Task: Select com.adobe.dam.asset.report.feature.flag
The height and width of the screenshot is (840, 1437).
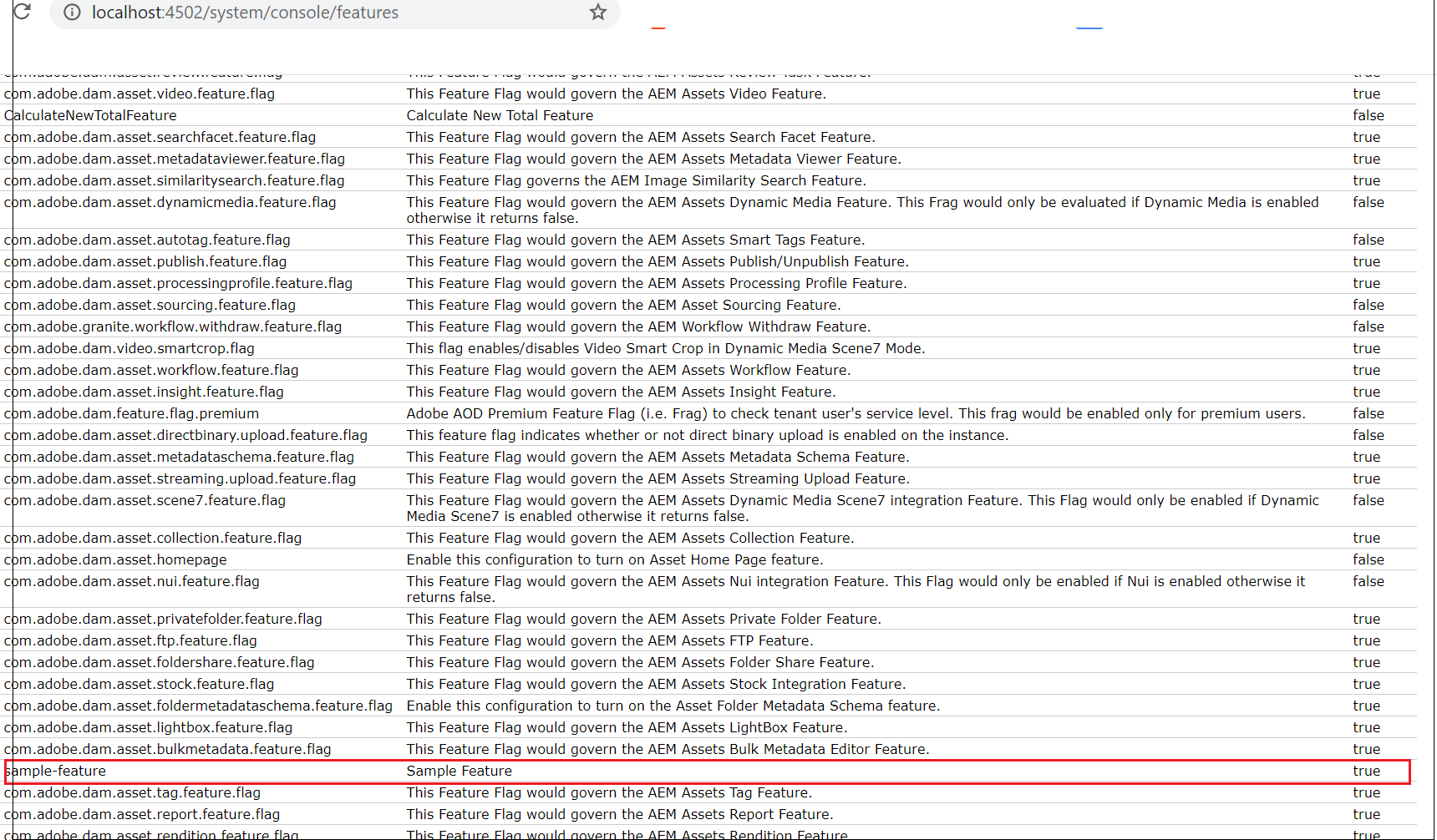Action: pyautogui.click(x=142, y=814)
